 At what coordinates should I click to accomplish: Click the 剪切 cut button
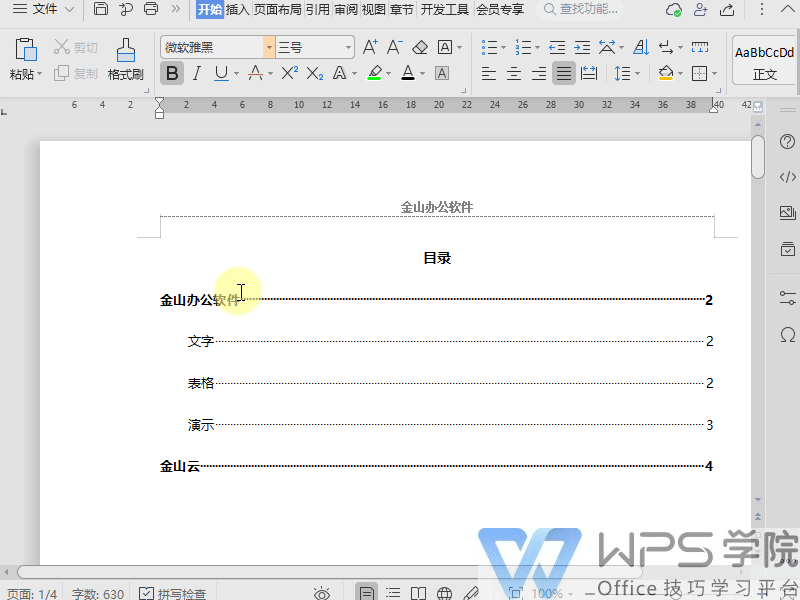point(76,47)
